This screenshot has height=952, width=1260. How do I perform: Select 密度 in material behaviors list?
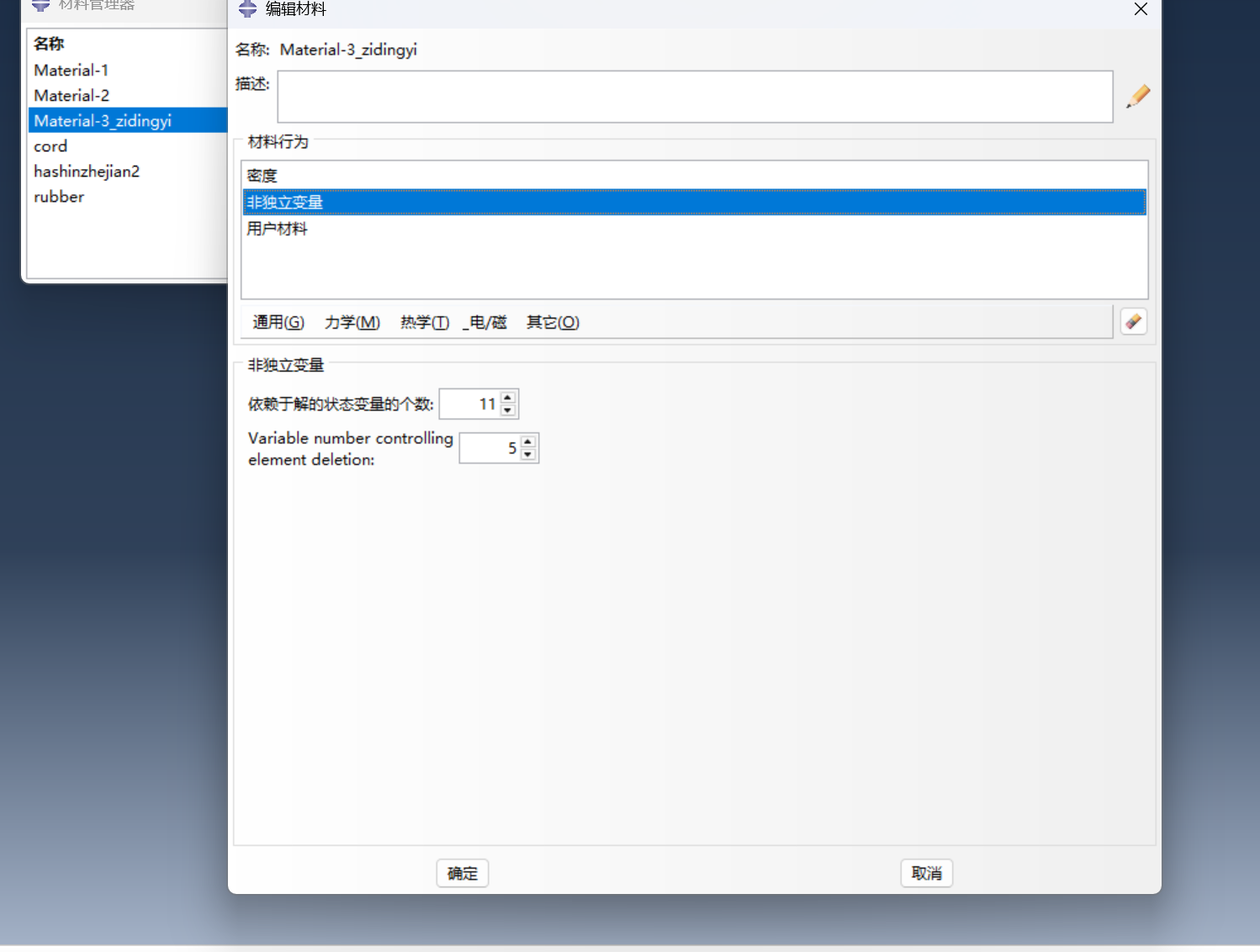tap(694, 176)
